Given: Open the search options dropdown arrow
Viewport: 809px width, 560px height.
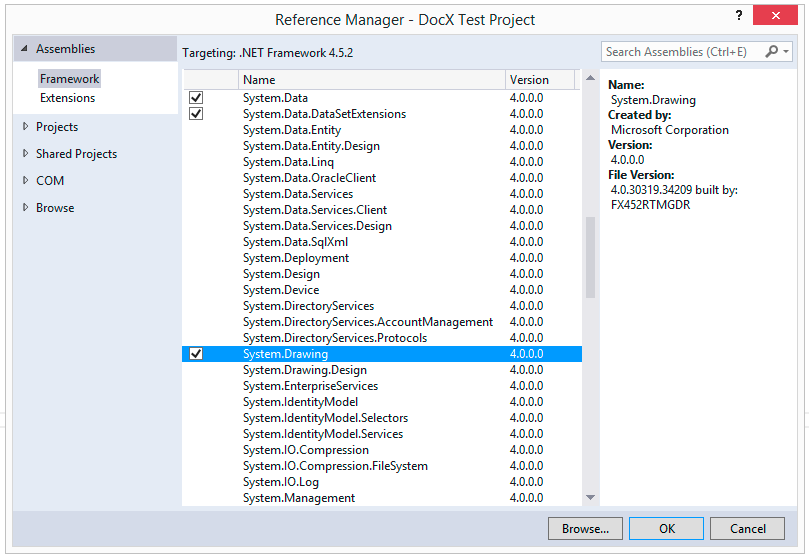Looking at the screenshot, I should pyautogui.click(x=786, y=52).
